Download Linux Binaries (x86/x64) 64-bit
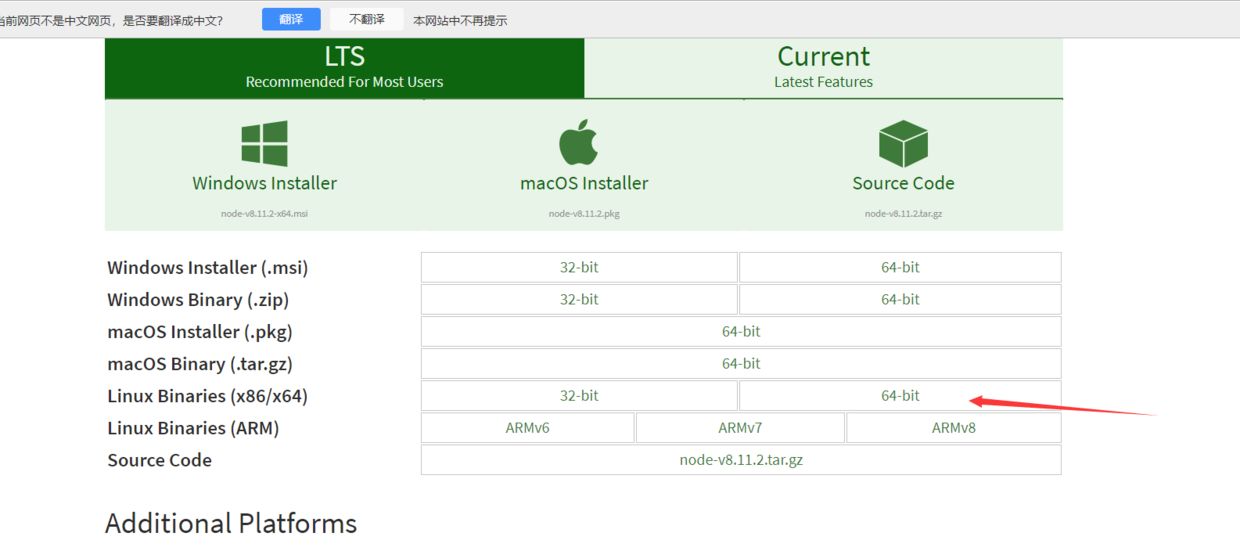The width and height of the screenshot is (1240, 558). coord(900,395)
